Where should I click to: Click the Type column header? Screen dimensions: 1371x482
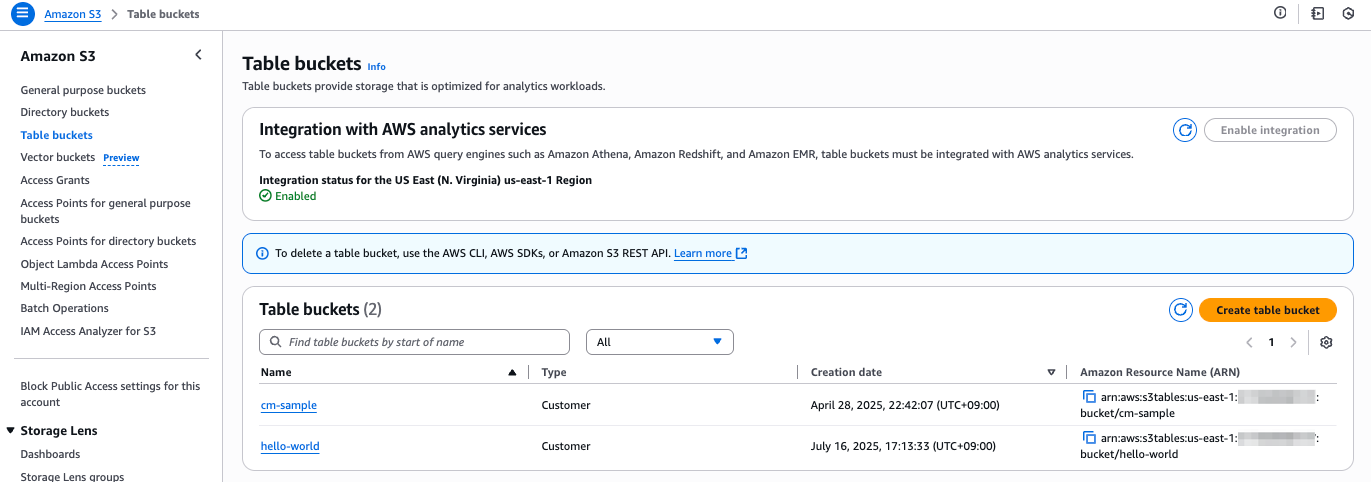click(x=554, y=372)
